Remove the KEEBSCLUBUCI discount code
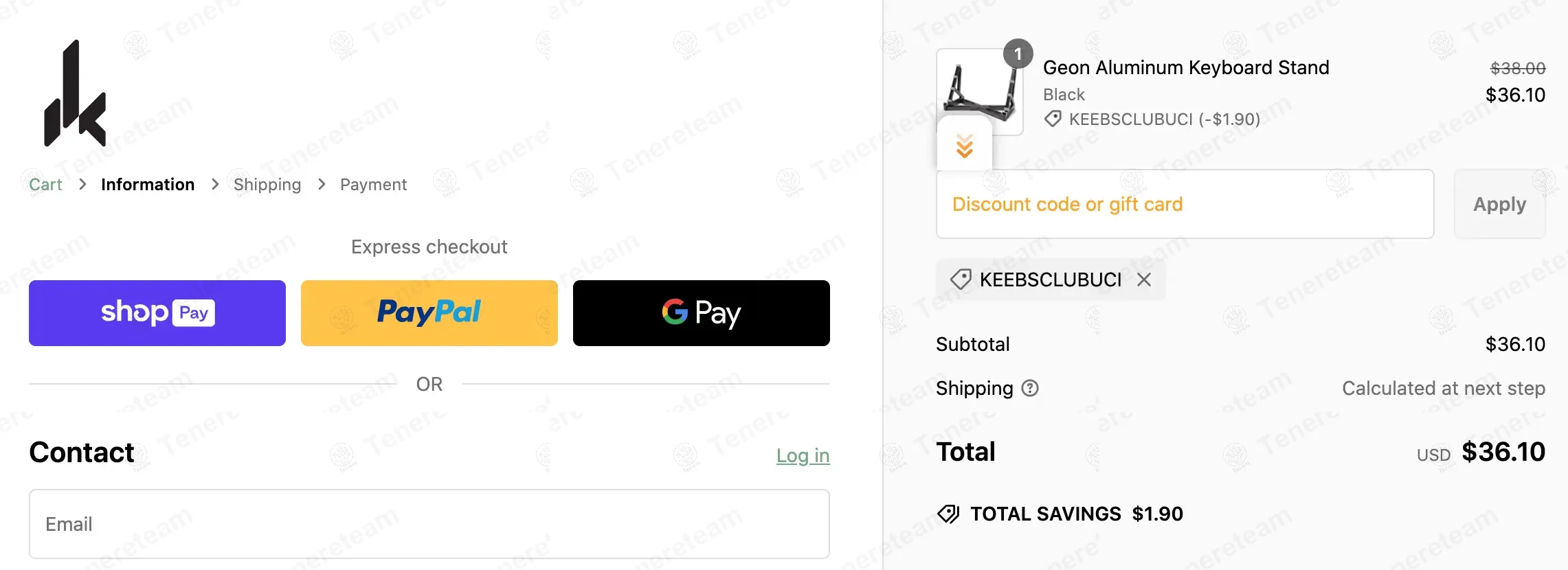Screen dimensions: 1568x570 (x=1143, y=280)
